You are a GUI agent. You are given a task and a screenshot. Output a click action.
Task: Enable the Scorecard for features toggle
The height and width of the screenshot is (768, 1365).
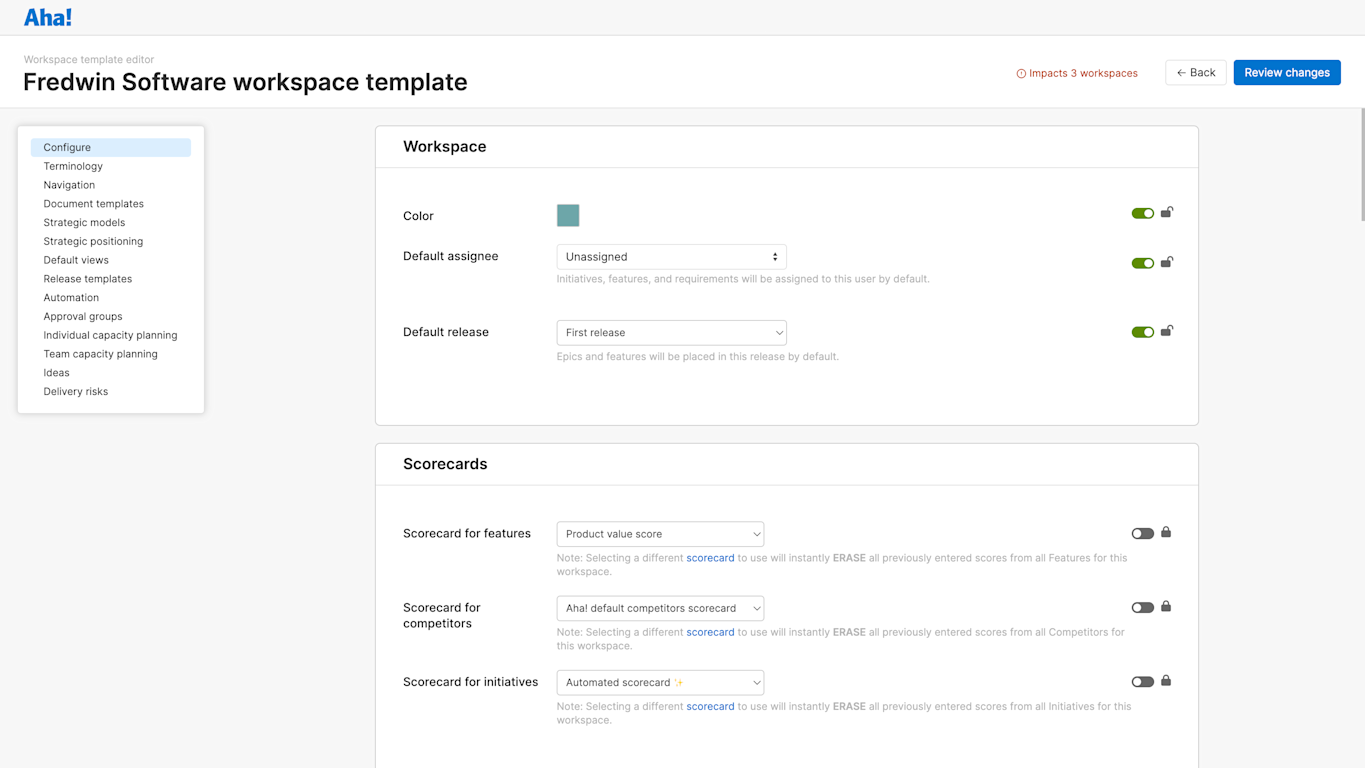(x=1142, y=533)
